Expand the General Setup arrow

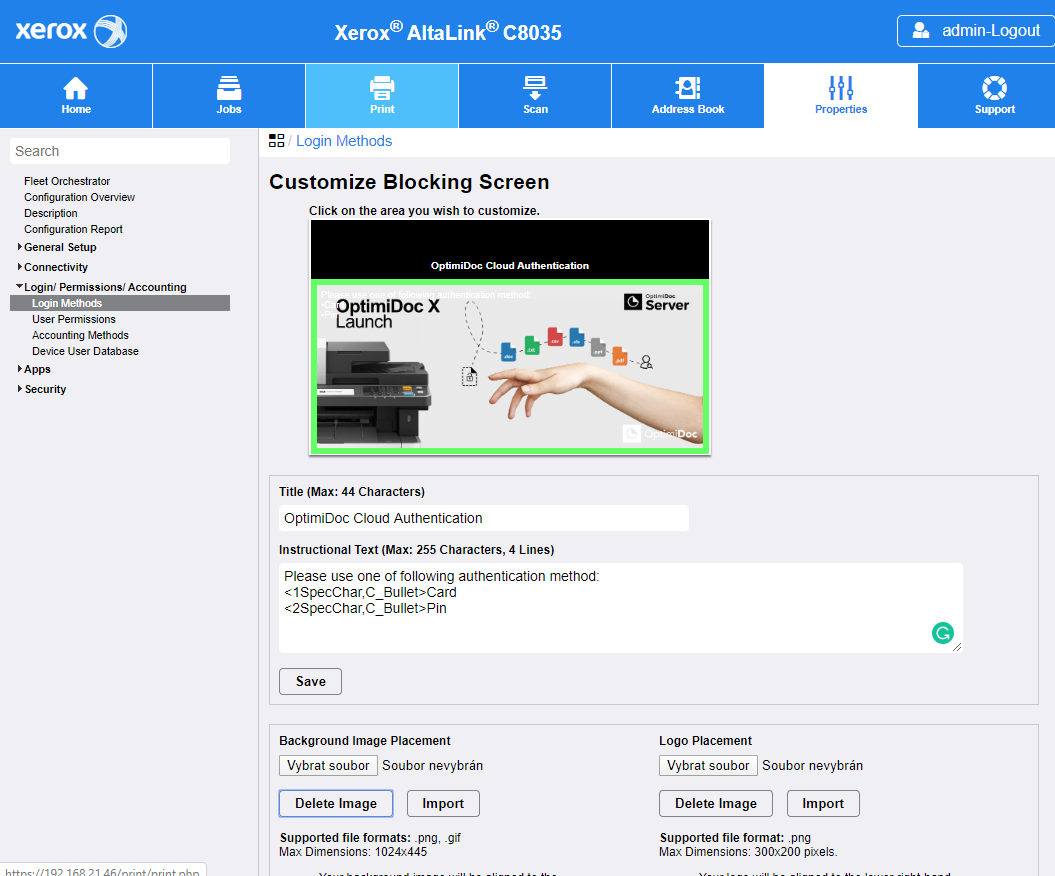[x=20, y=247]
